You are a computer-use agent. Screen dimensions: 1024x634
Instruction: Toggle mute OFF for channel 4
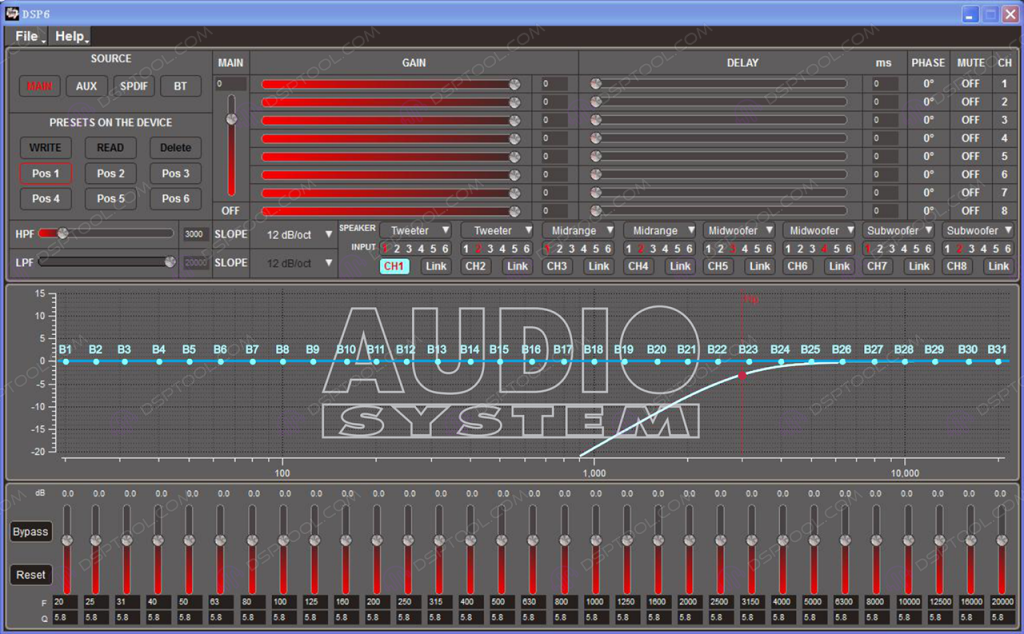(x=970, y=138)
